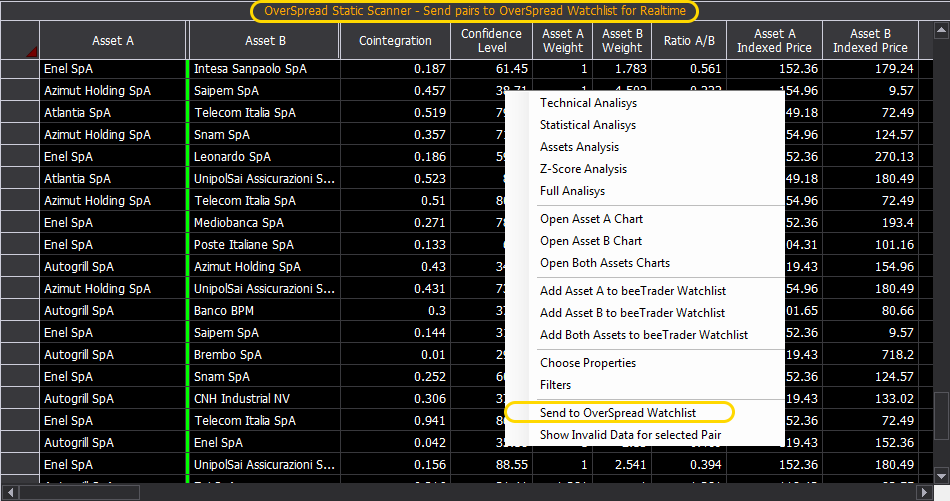
Task: Sort by Ratio A/B column header
Action: coord(689,41)
